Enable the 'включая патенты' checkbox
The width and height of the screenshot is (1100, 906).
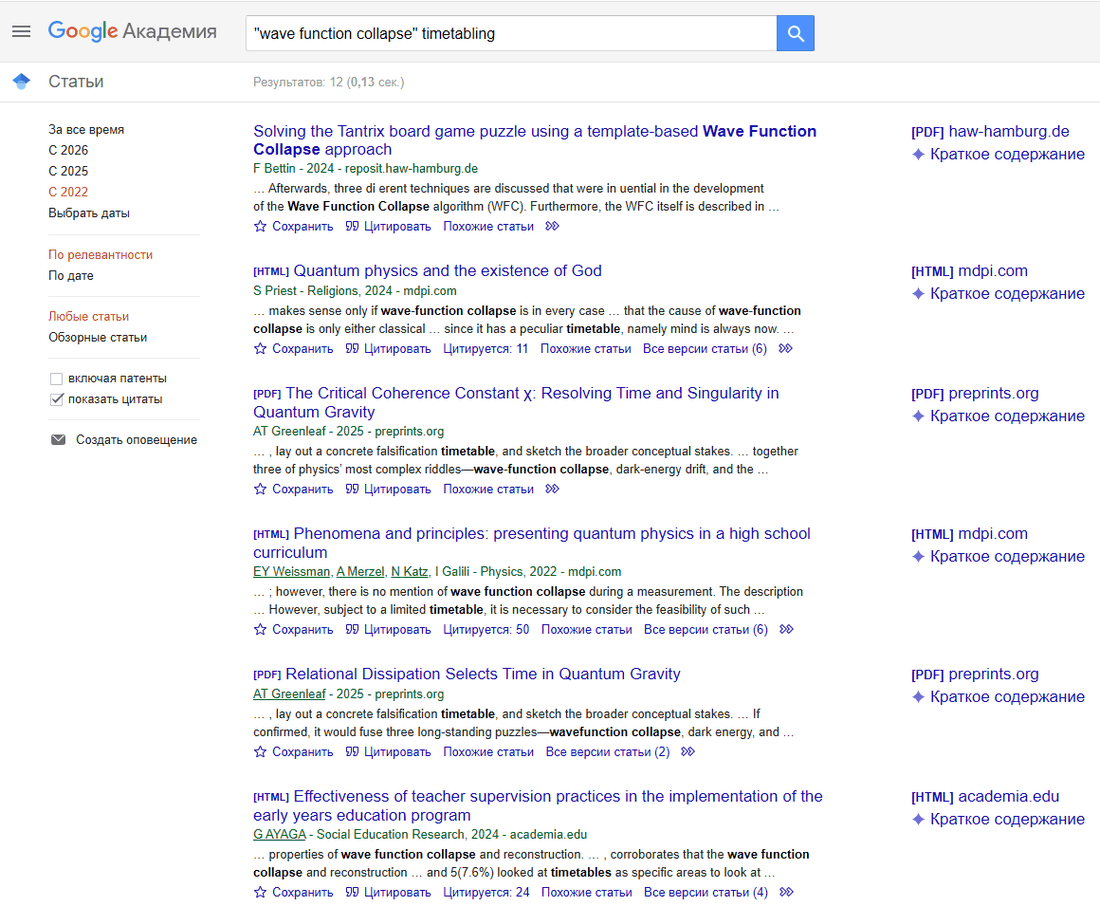[56, 379]
